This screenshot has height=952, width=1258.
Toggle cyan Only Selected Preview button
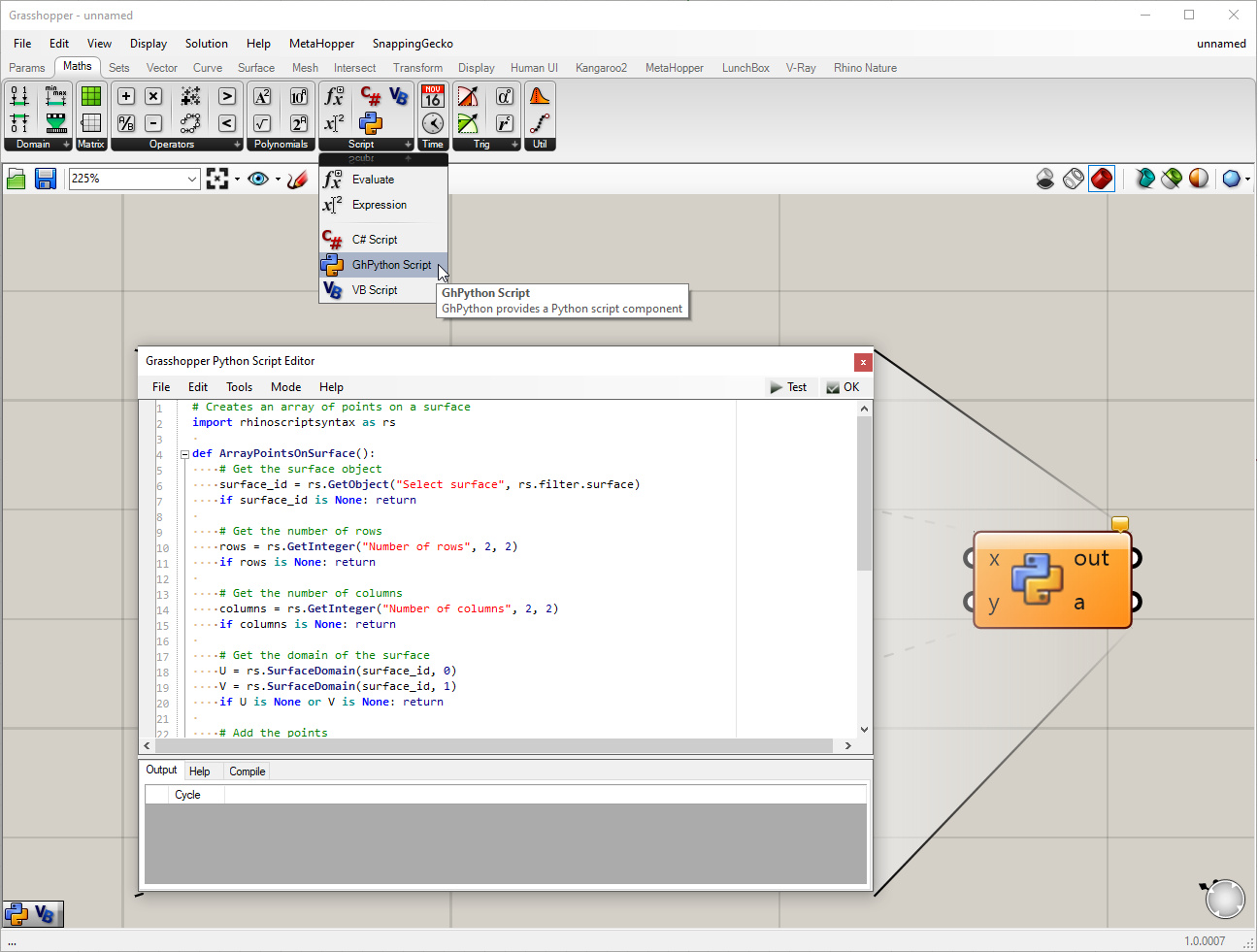(1145, 179)
